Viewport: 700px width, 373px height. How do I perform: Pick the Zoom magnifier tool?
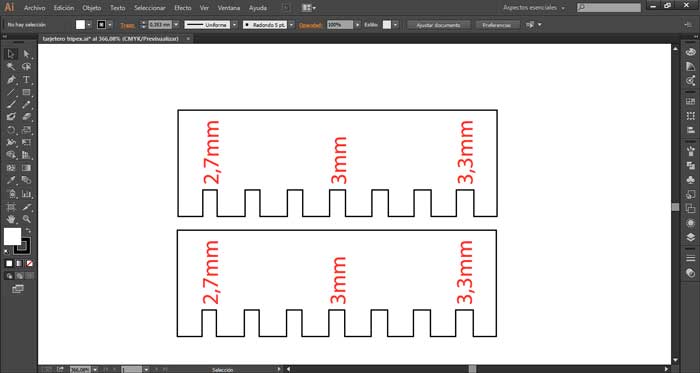(x=26, y=219)
